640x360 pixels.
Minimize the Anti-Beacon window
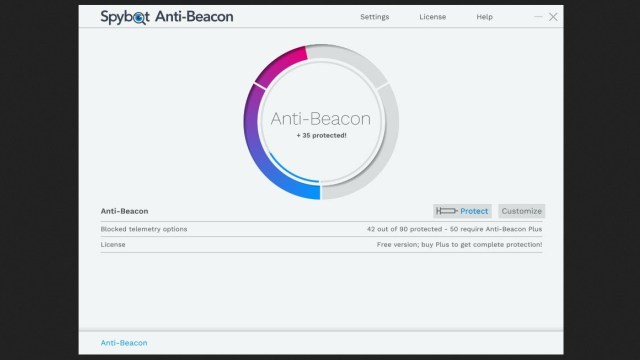pos(538,17)
